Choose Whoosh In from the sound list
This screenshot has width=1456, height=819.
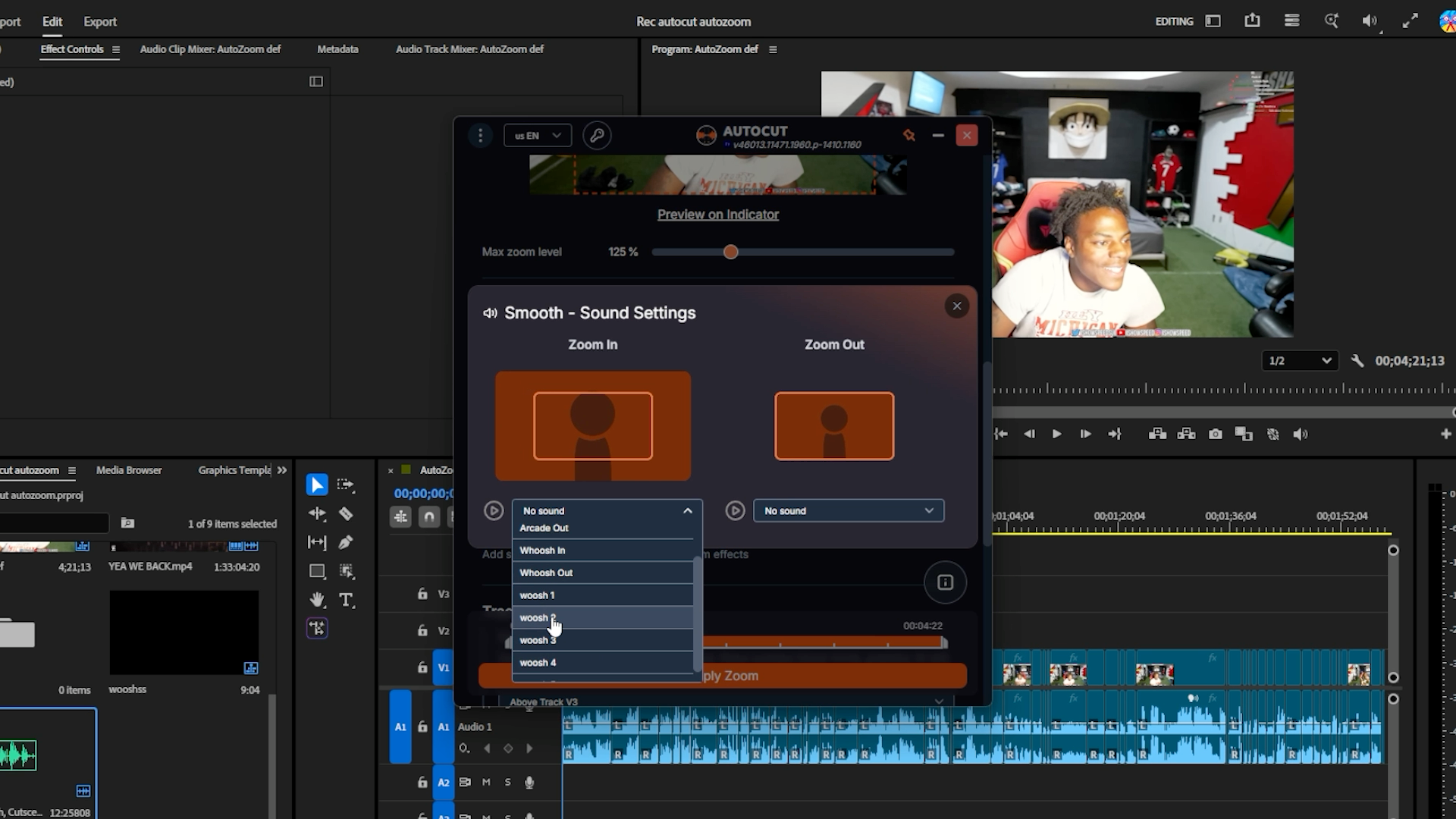[x=603, y=551]
